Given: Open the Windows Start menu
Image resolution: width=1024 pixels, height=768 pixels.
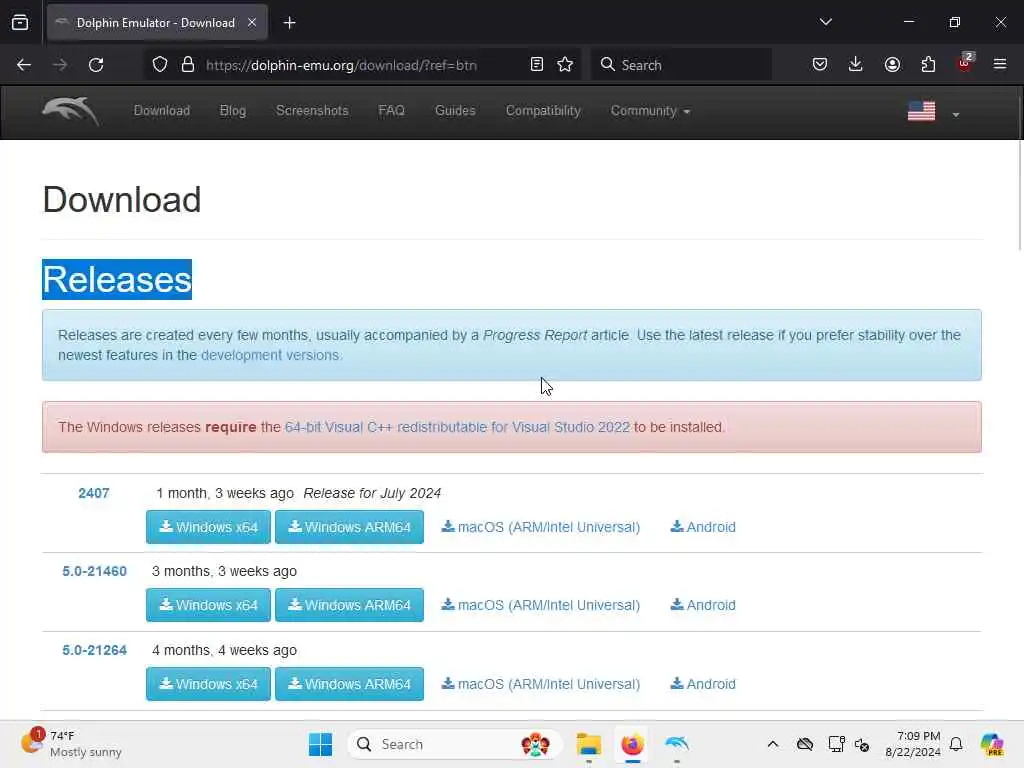Looking at the screenshot, I should (320, 744).
